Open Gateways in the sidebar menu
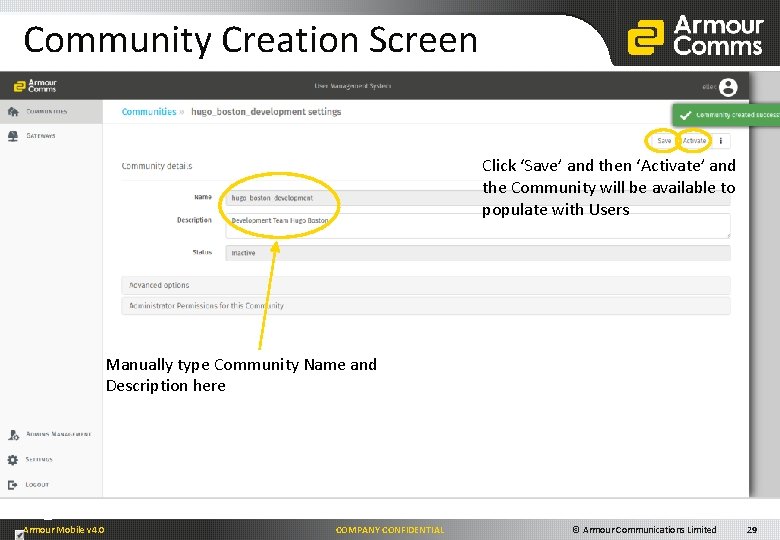The image size is (780, 540). [x=51, y=136]
